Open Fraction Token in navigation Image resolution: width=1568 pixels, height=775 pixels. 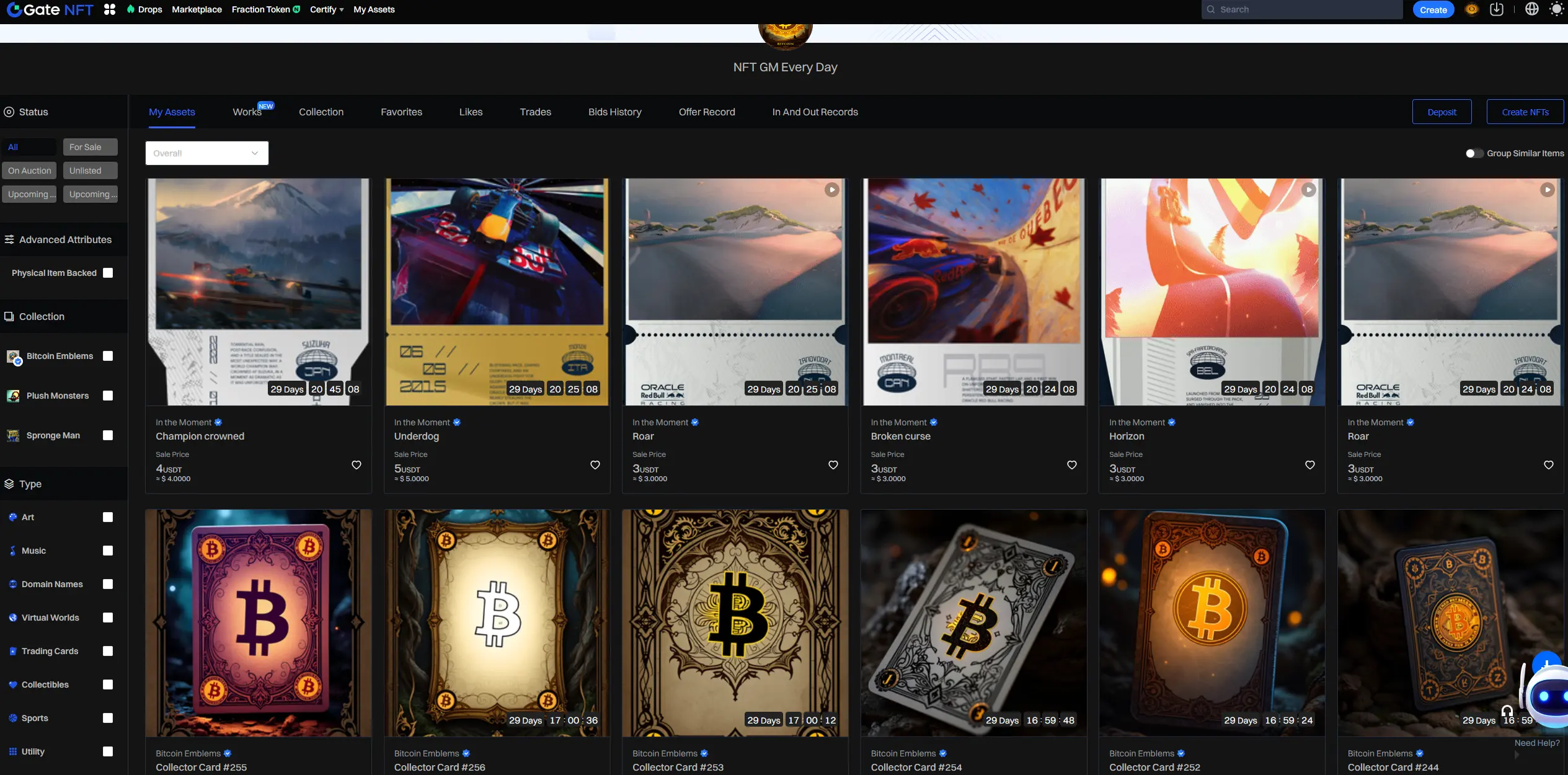coord(266,9)
